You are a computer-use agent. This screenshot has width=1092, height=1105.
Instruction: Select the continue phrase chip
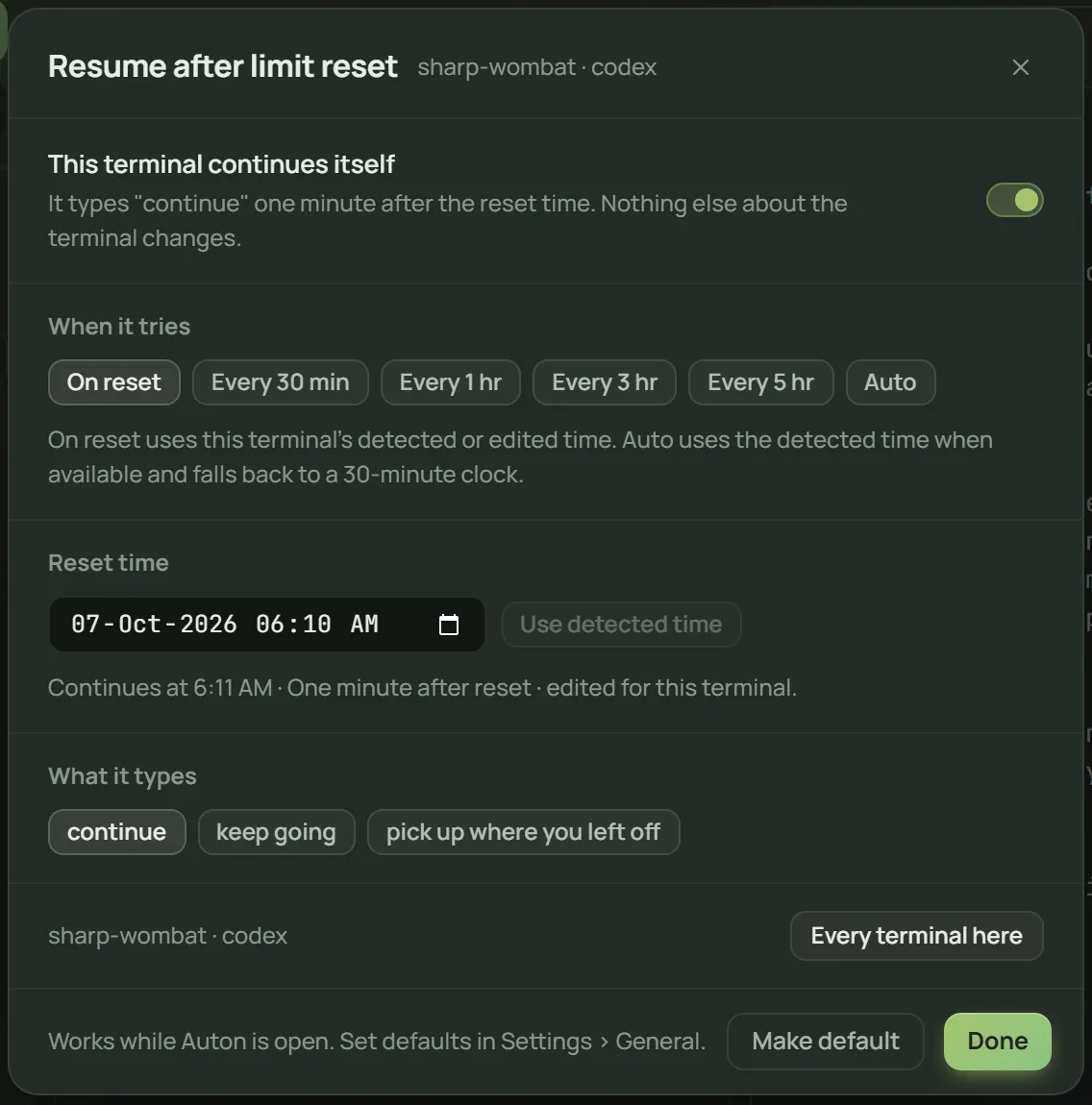click(x=116, y=831)
